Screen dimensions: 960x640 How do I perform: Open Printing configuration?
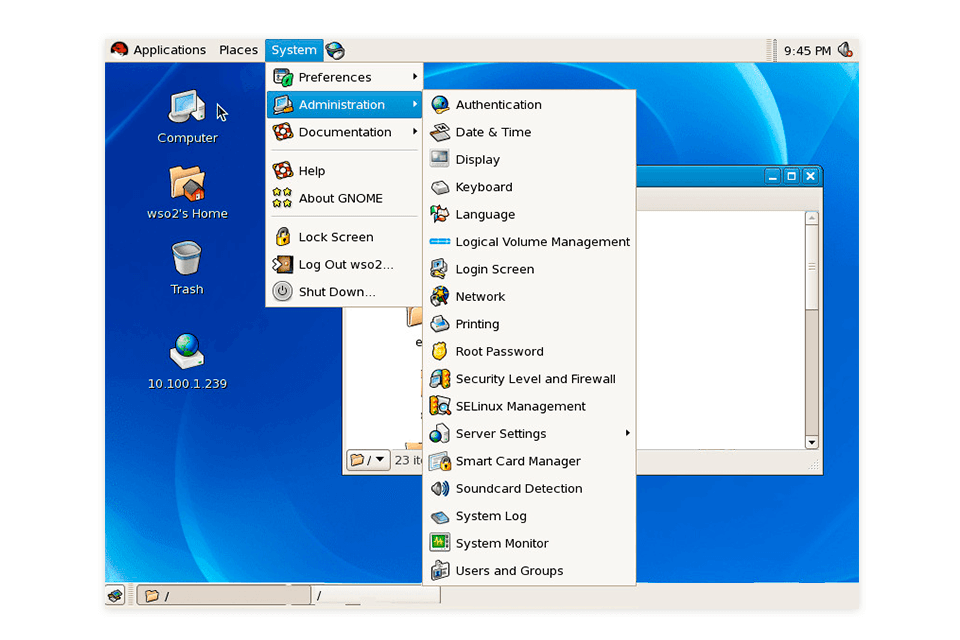pyautogui.click(x=530, y=325)
